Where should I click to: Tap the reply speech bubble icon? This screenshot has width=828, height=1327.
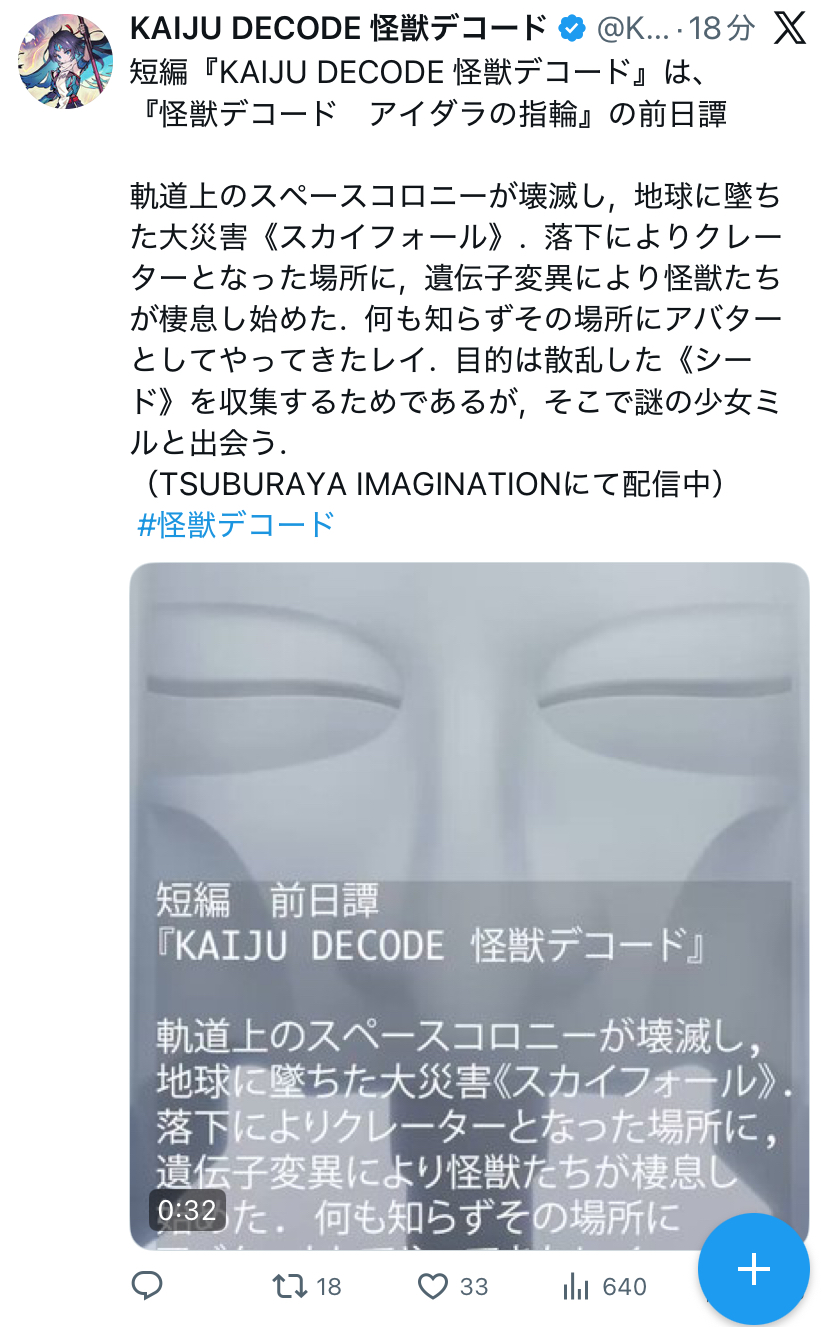(x=148, y=1286)
